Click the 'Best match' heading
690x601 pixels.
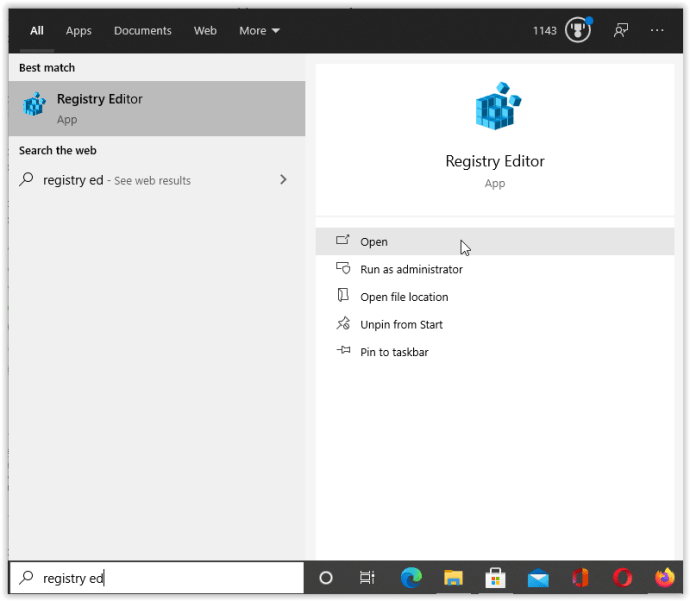coord(47,68)
